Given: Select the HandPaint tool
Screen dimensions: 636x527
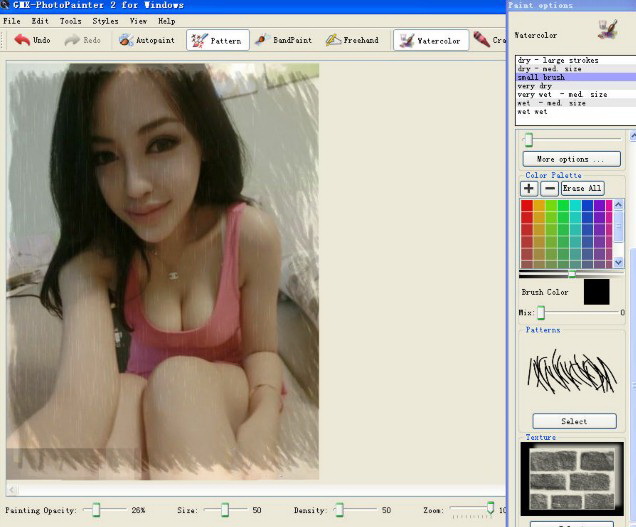Looking at the screenshot, I should (284, 40).
